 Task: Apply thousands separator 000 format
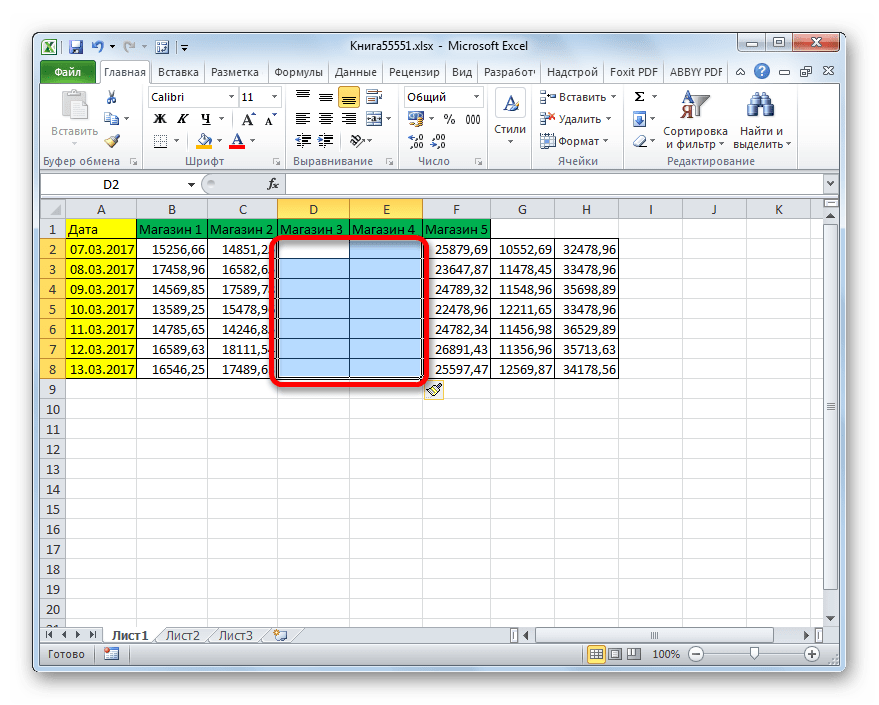pyautogui.click(x=473, y=119)
